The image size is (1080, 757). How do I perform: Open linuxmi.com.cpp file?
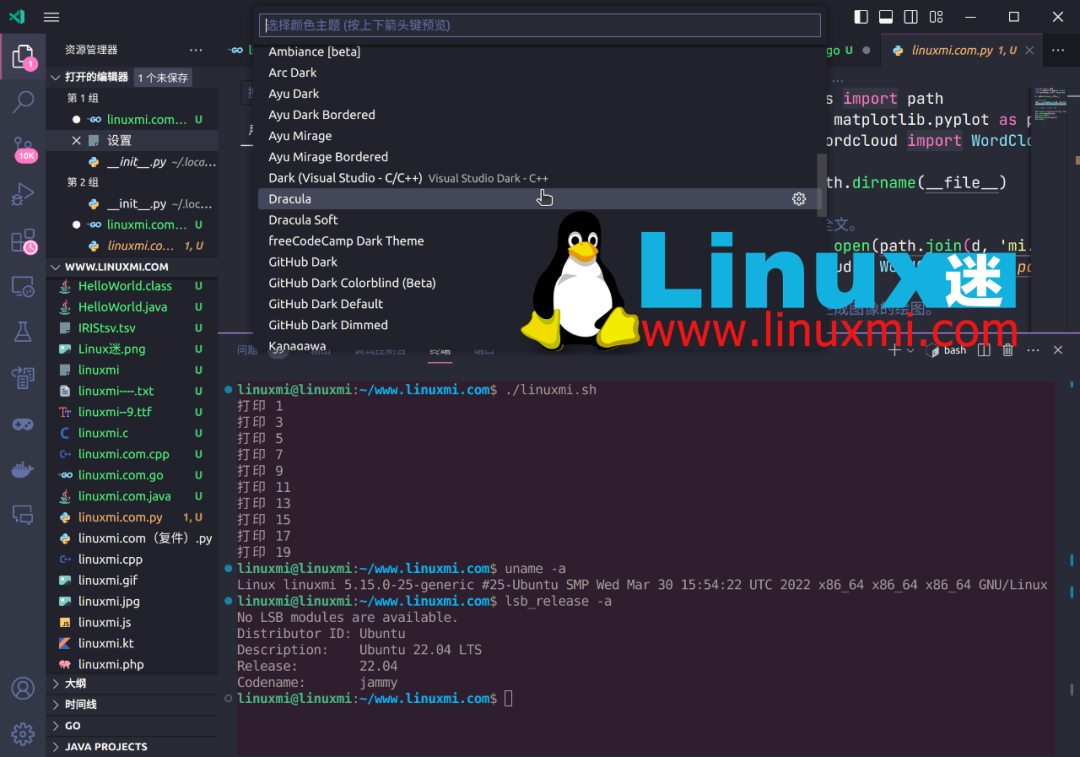click(132, 455)
